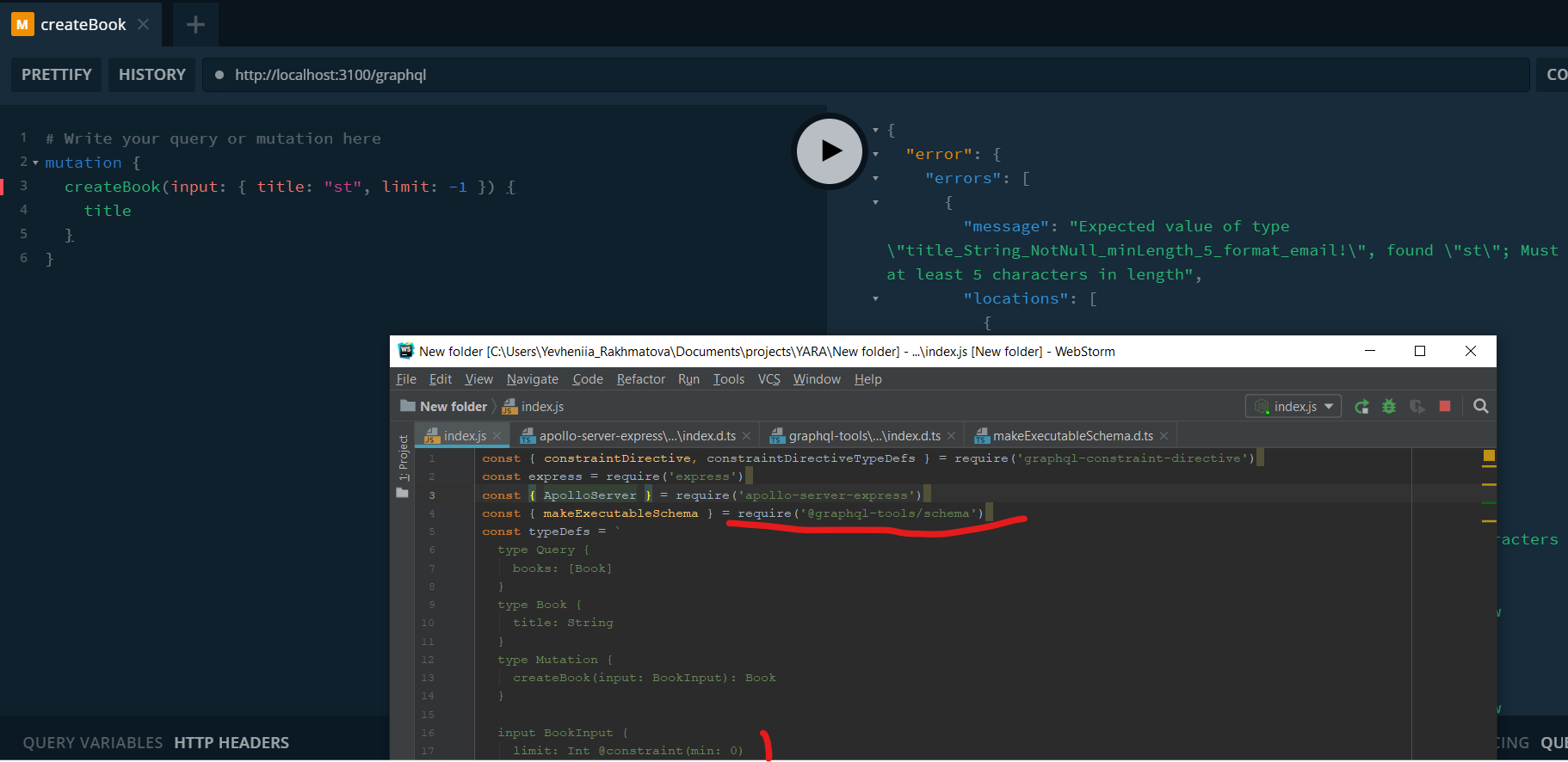Open the Run menu in WebStorm
This screenshot has width=1568, height=762.
coord(688,379)
